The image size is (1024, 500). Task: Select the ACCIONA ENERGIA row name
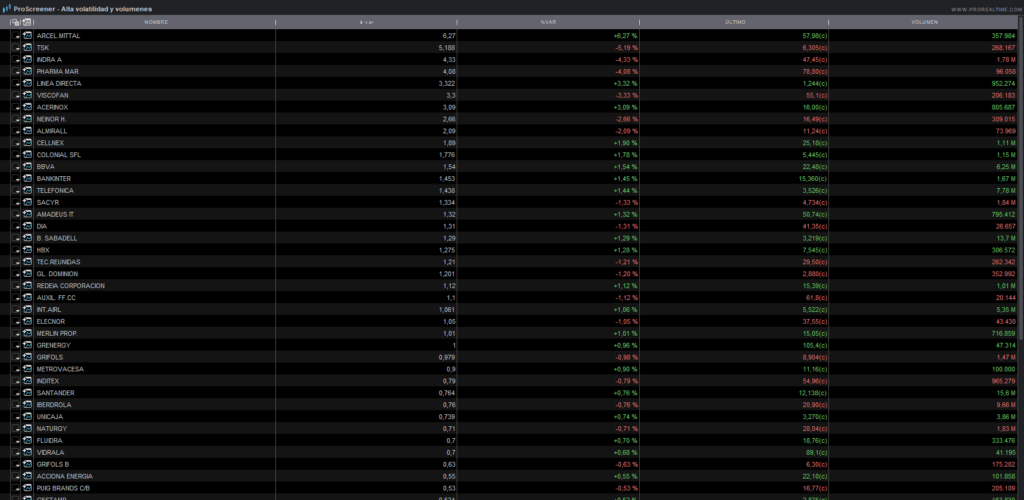(x=65, y=477)
